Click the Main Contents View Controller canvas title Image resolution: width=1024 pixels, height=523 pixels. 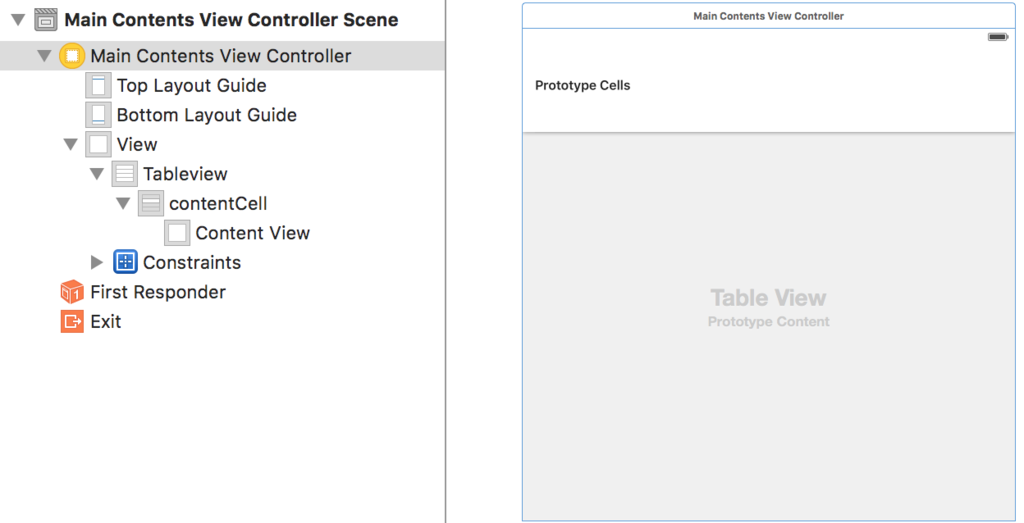[x=769, y=16]
